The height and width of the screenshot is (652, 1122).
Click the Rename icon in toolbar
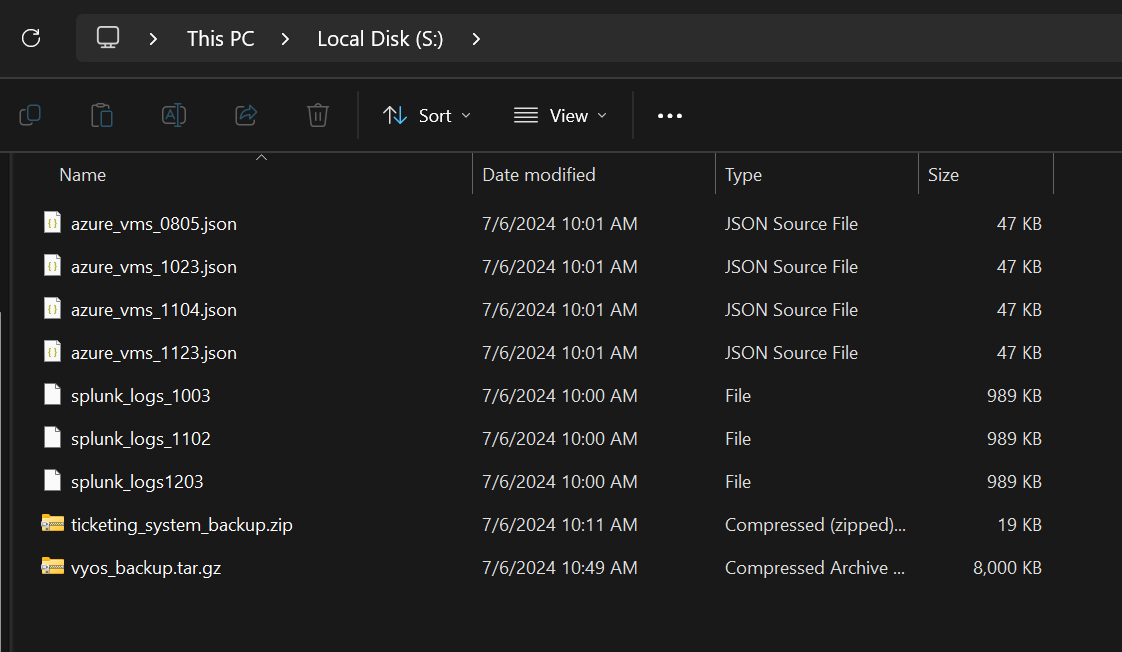[x=174, y=116]
